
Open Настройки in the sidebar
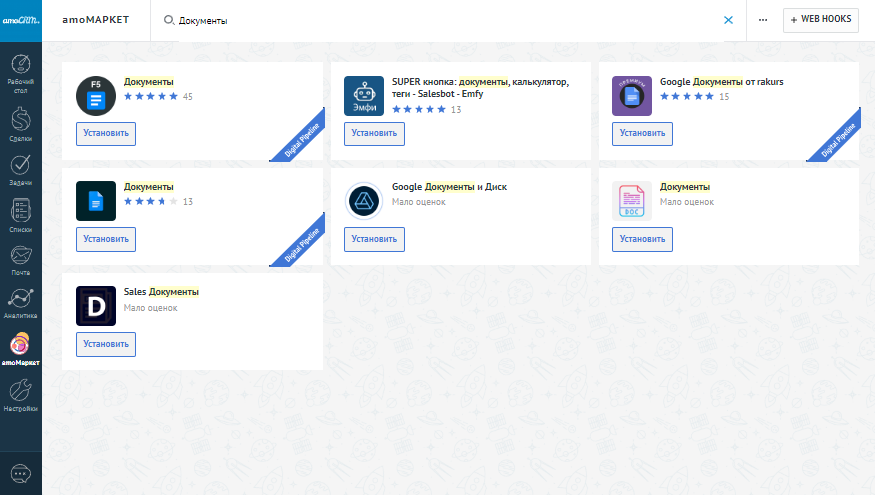(x=20, y=395)
